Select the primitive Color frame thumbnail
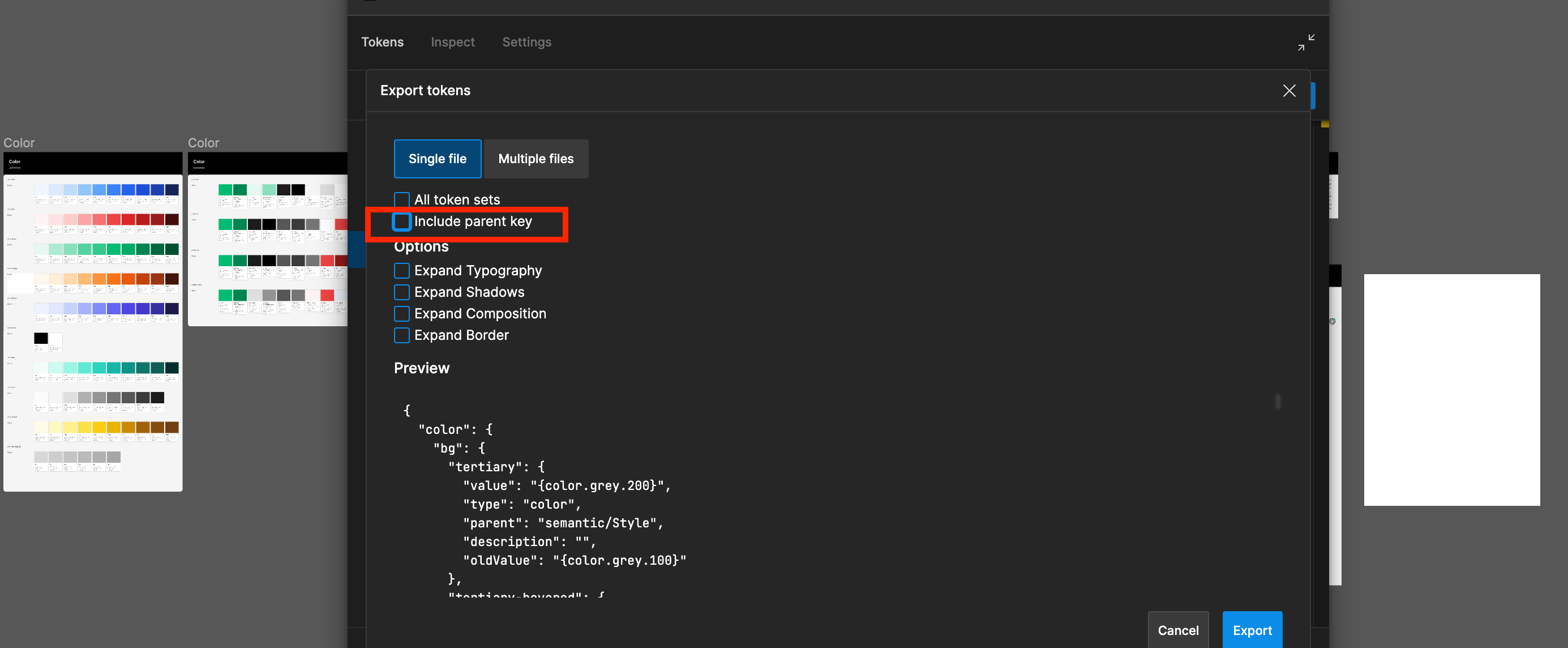This screenshot has width=1568, height=648. coord(92,322)
